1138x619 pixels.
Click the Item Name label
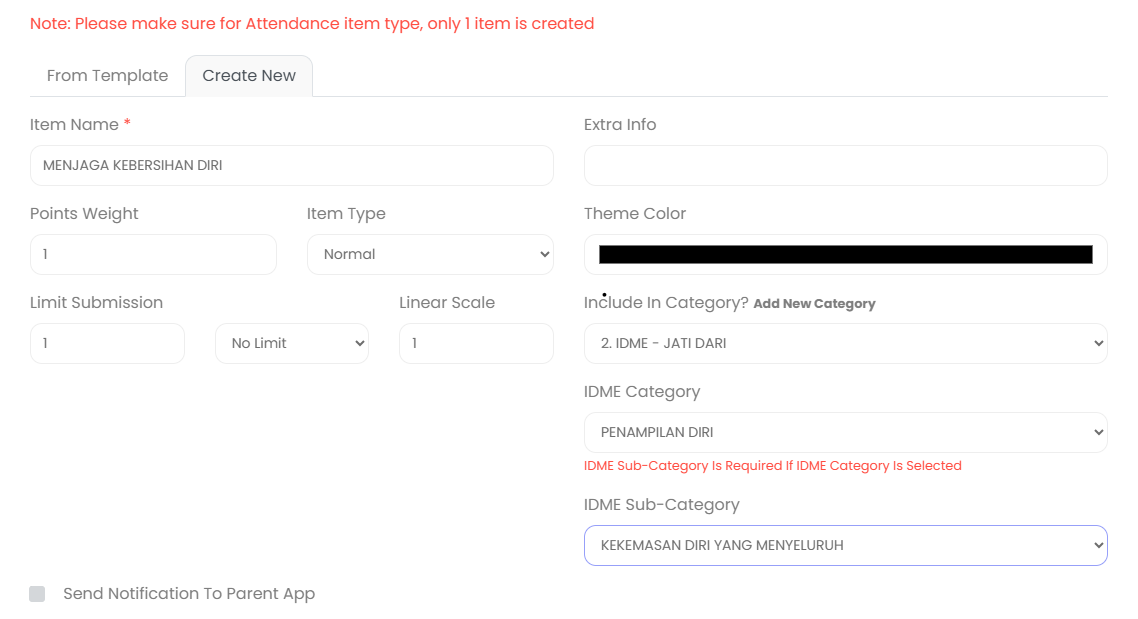[x=74, y=125]
